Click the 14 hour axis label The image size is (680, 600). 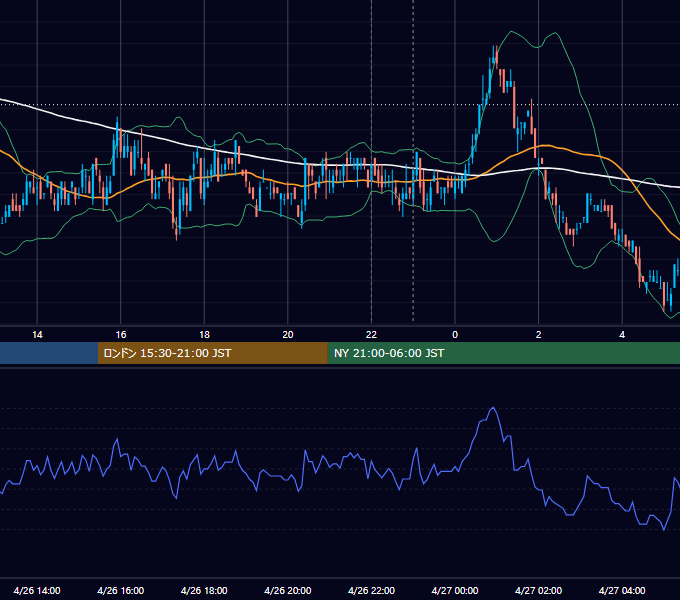tap(37, 335)
